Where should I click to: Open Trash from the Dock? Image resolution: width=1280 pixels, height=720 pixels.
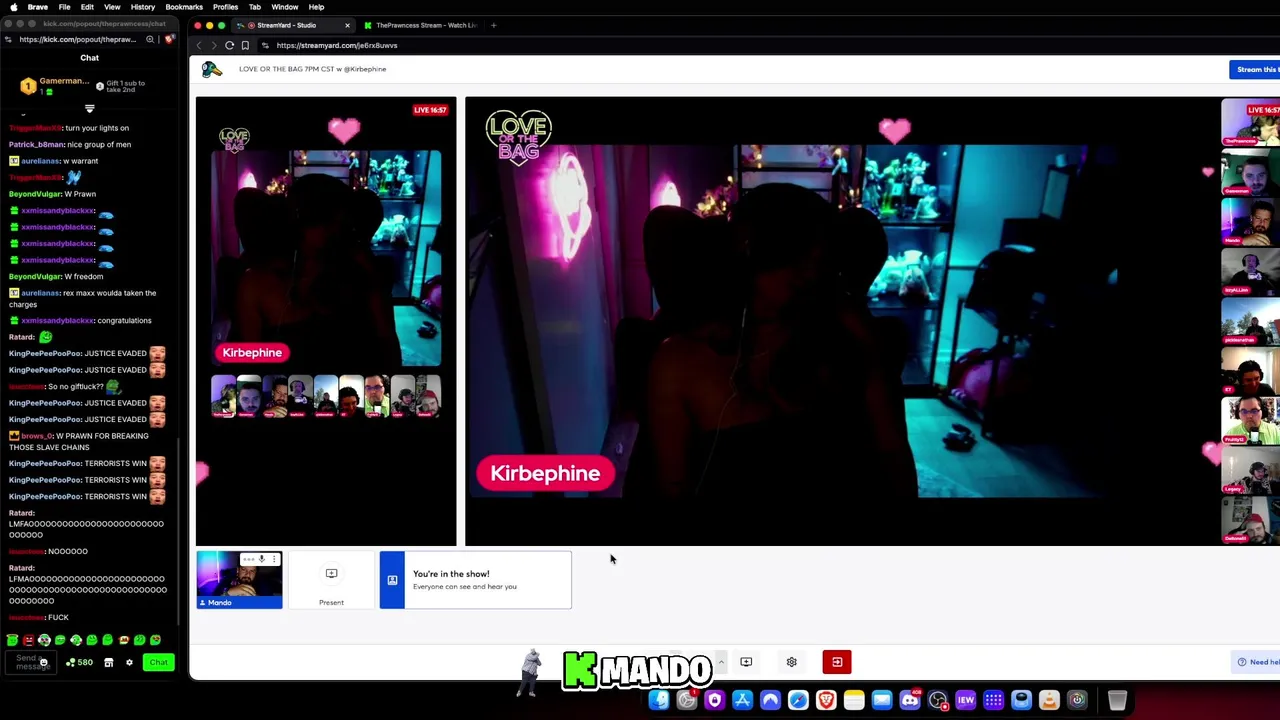pos(1117,701)
